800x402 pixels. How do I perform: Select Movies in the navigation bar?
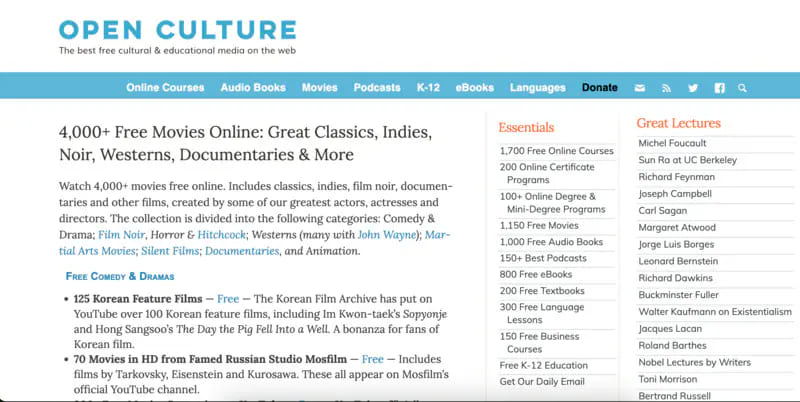tap(319, 88)
